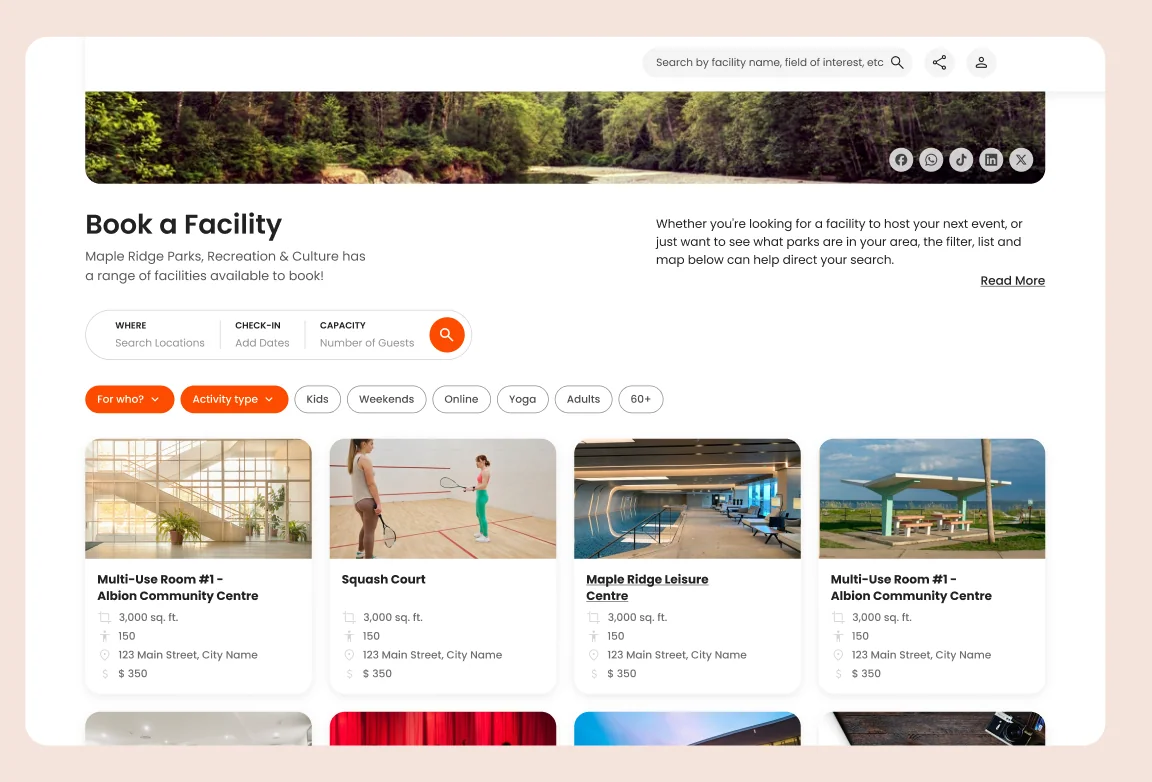Image resolution: width=1152 pixels, height=782 pixels.
Task: Click "3,000 sq. ft." on the Maple Ridge Leisure Centre card
Action: 637,617
